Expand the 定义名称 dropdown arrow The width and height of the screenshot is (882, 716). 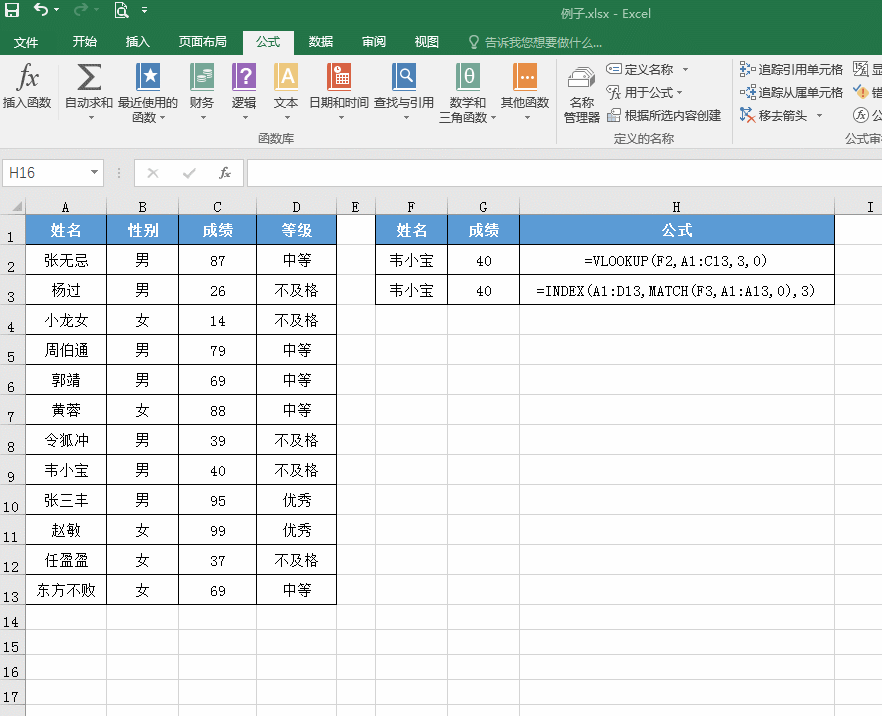685,70
